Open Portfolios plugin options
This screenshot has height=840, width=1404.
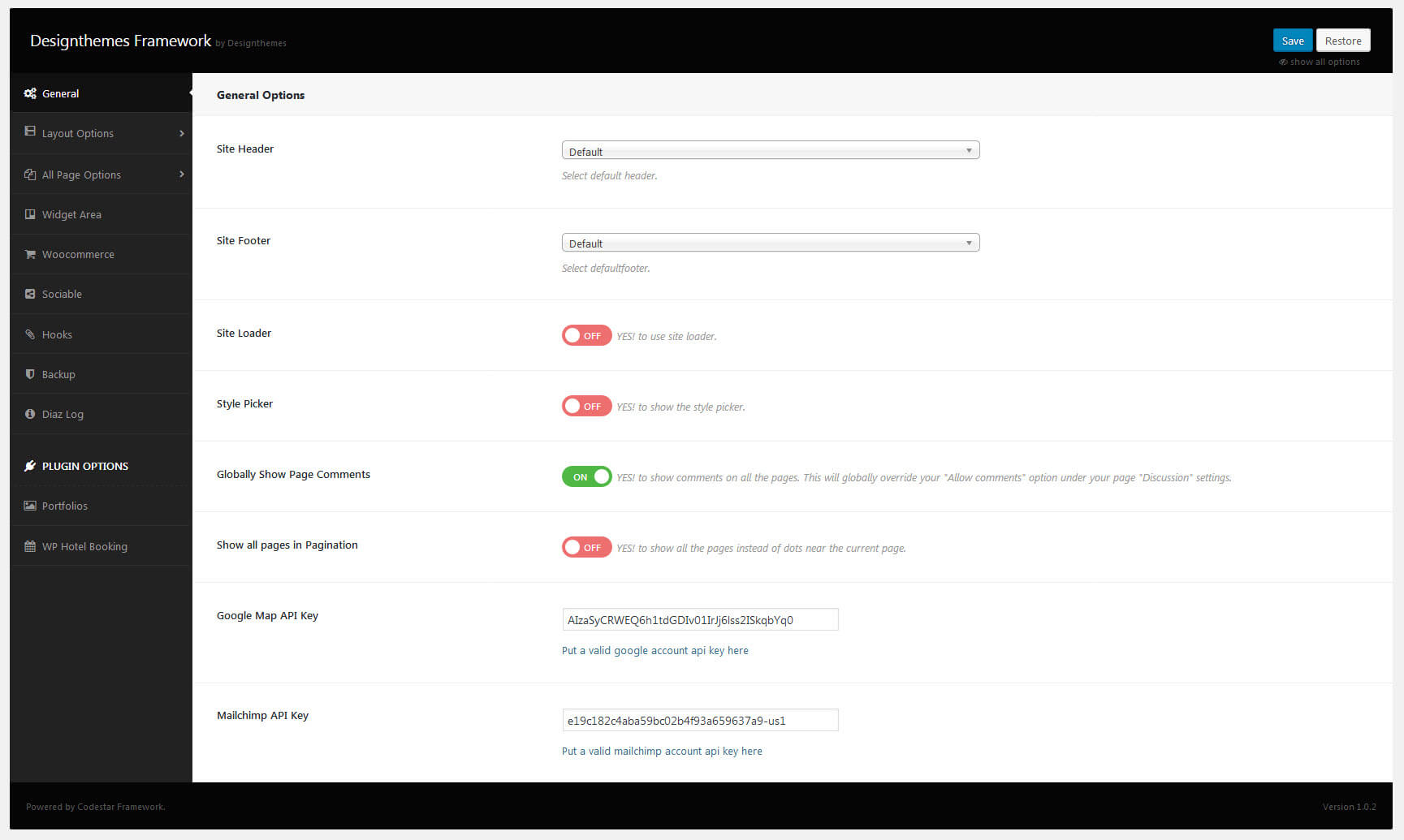(101, 506)
